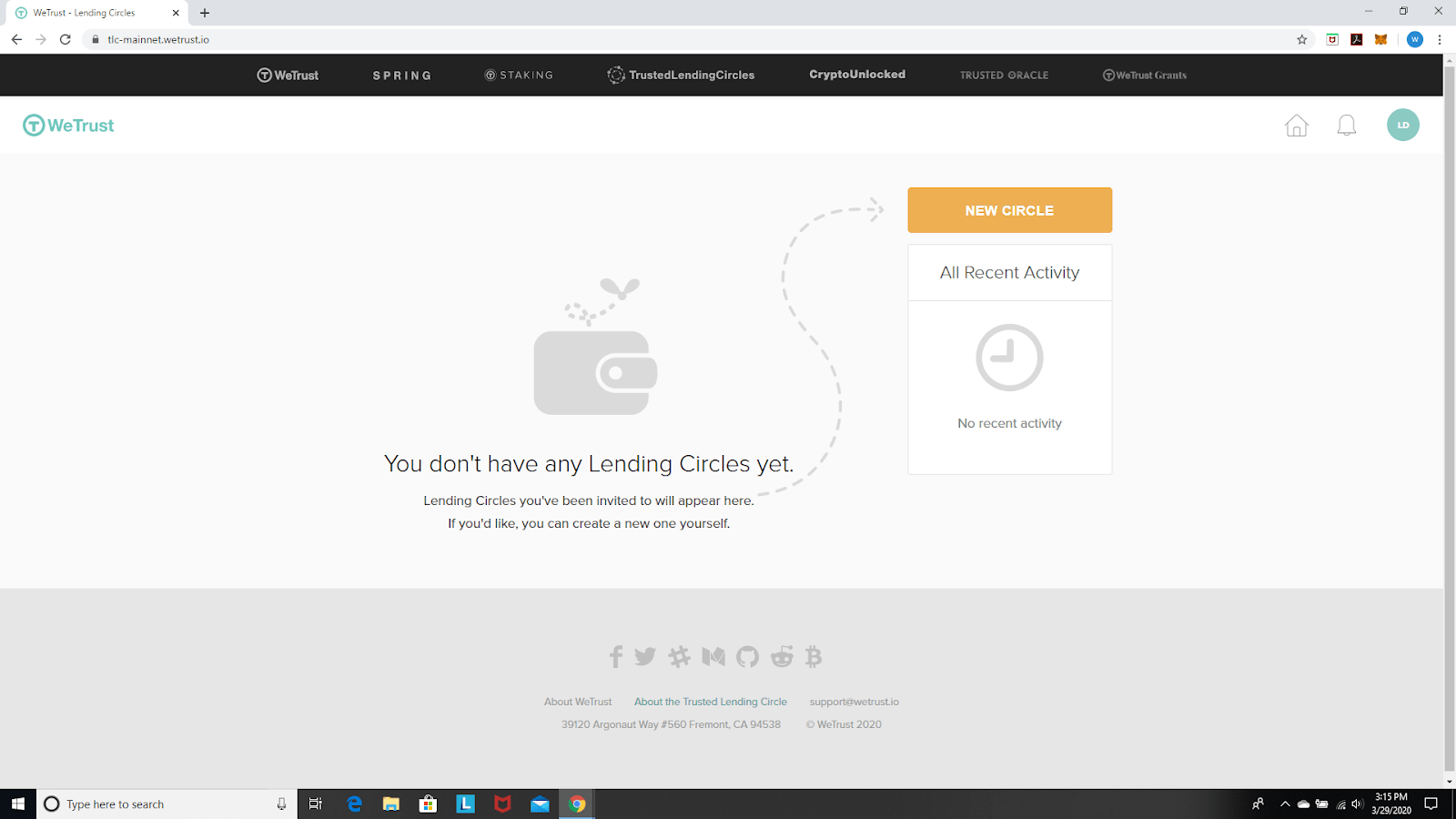
Task: Open the McAfee app in the taskbar
Action: (x=502, y=804)
